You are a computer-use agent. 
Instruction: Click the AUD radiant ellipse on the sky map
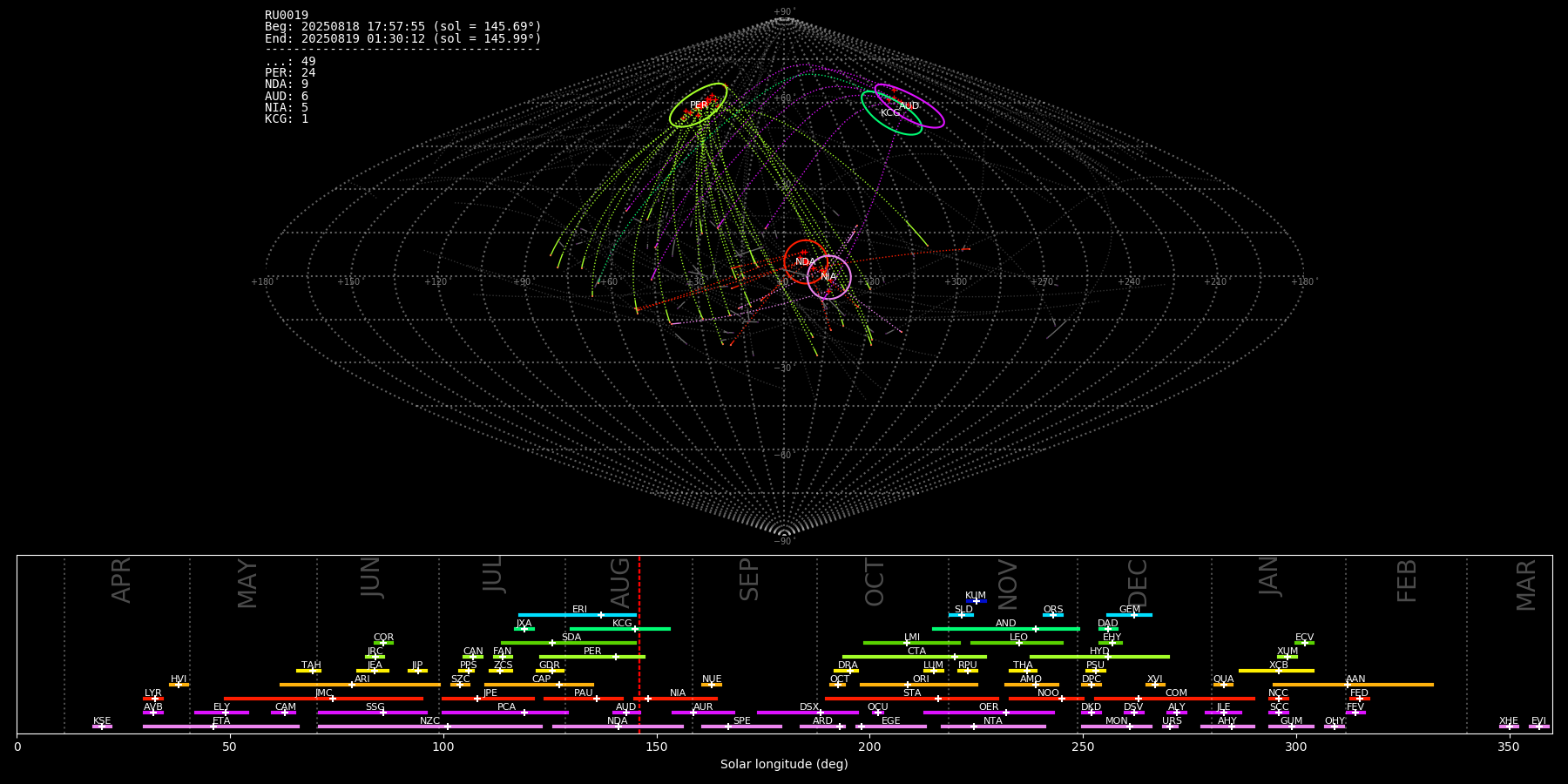909,106
